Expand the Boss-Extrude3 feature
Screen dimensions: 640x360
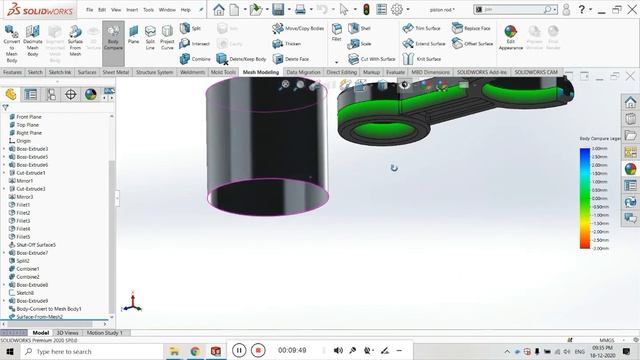coord(4,149)
